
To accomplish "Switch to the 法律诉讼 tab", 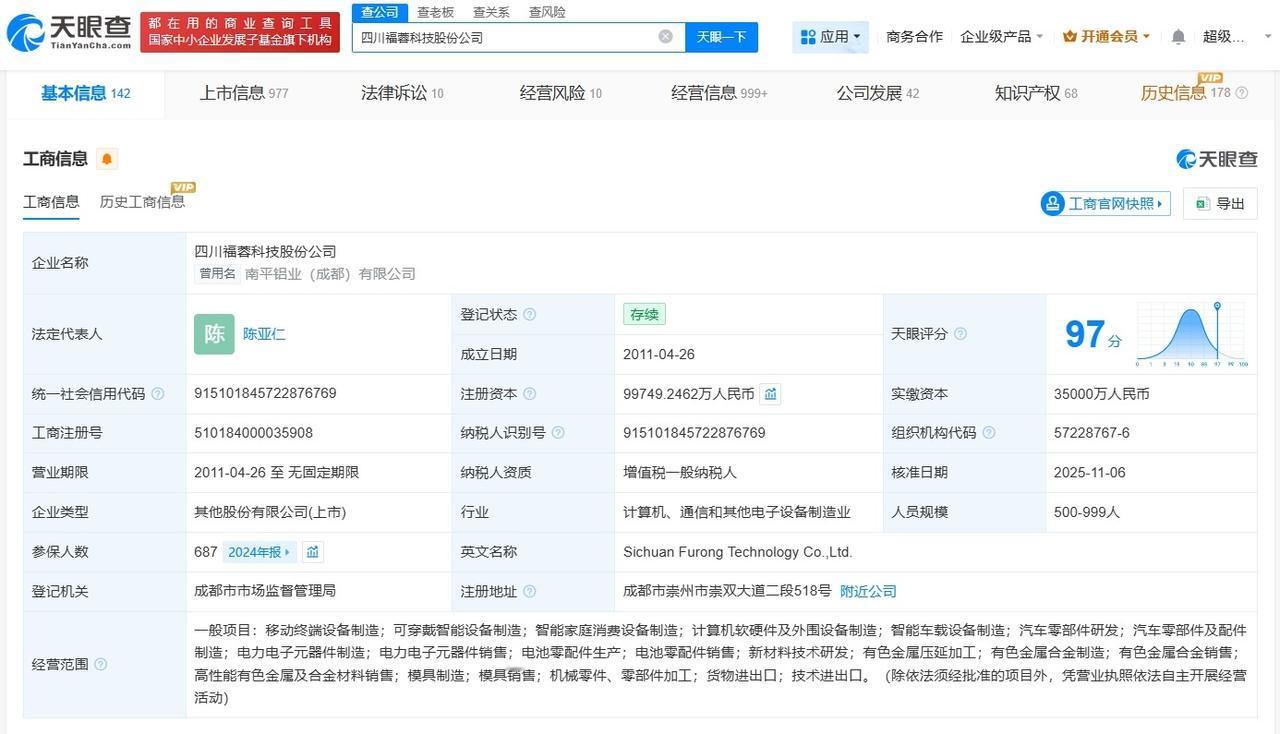I will pos(401,93).
